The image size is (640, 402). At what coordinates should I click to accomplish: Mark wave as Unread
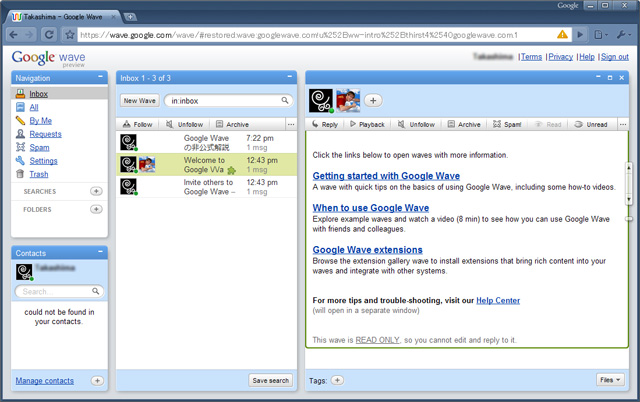tap(591, 124)
